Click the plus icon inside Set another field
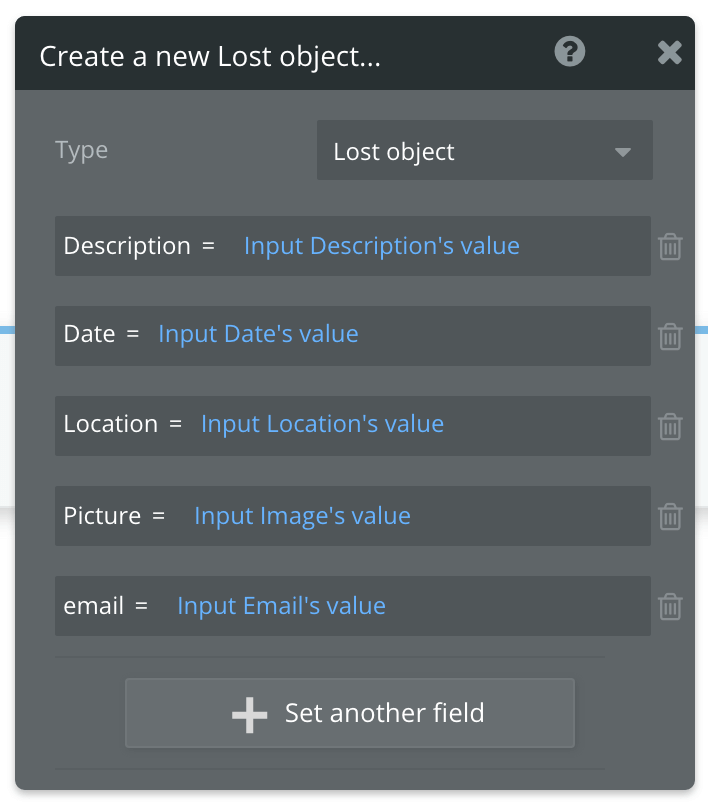This screenshot has height=806, width=708. pos(247,712)
